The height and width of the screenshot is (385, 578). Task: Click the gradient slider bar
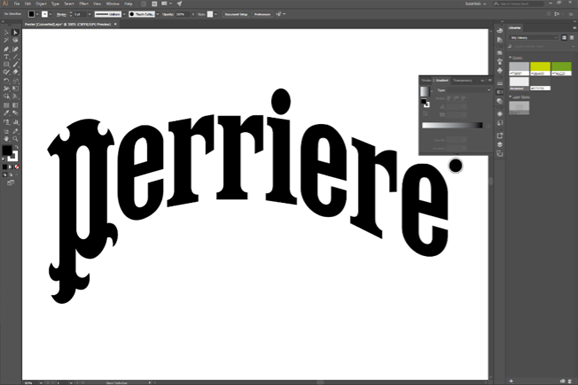[x=452, y=125]
